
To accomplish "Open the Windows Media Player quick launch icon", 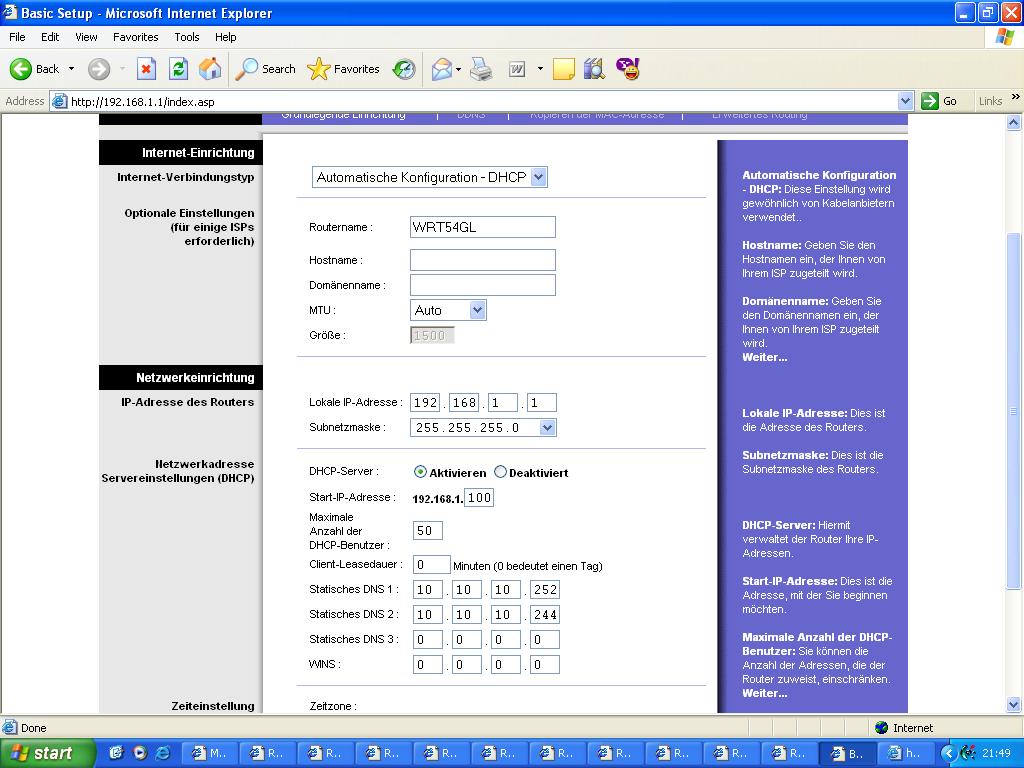I will [140, 753].
